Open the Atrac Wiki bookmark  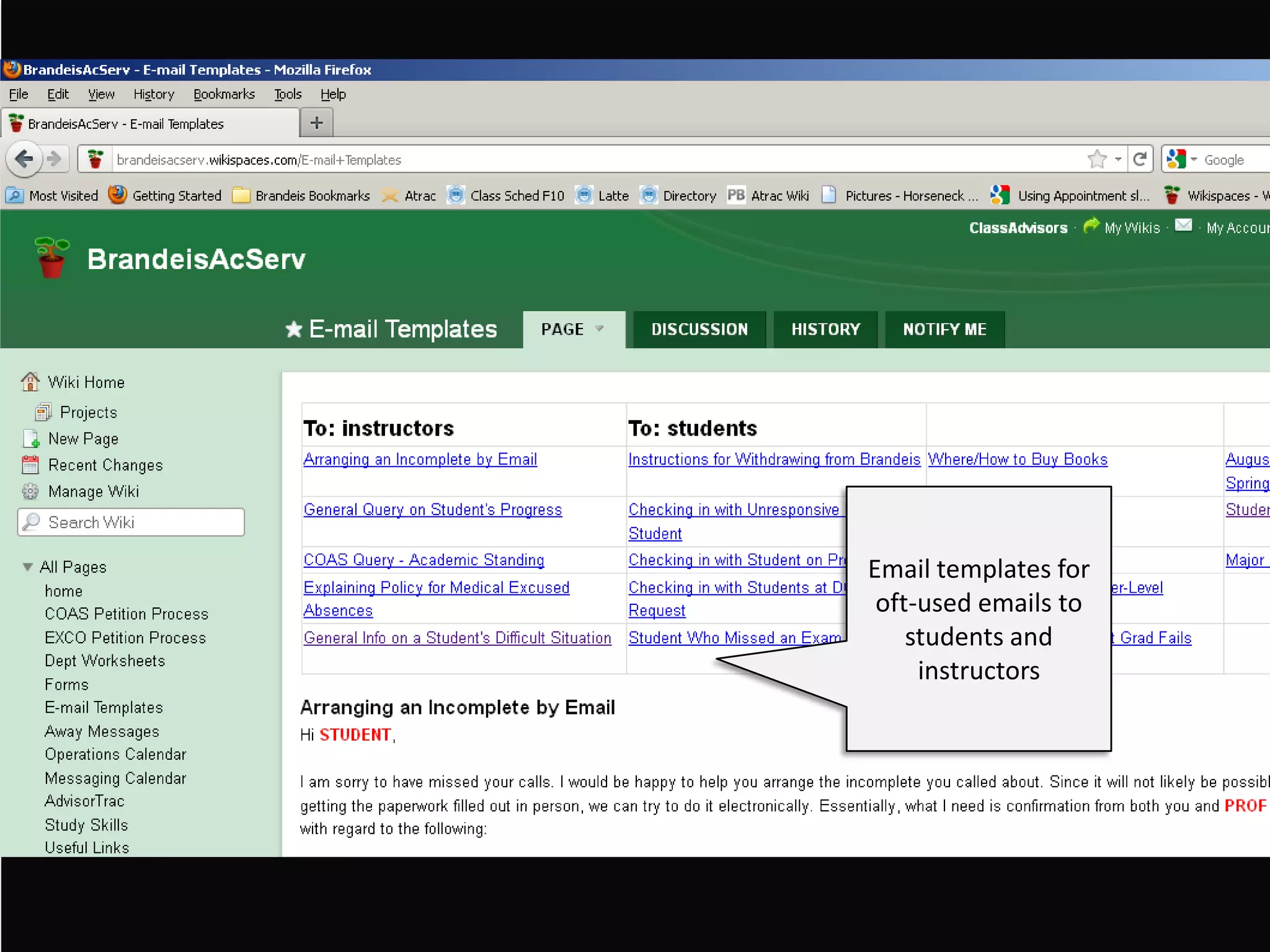768,195
